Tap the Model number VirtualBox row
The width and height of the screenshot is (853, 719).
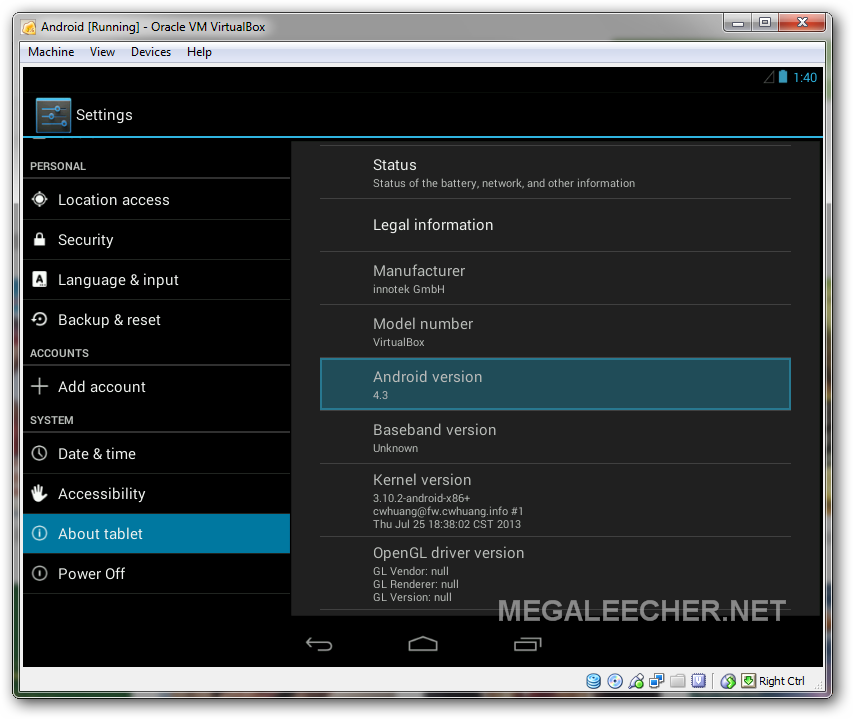[x=555, y=331]
